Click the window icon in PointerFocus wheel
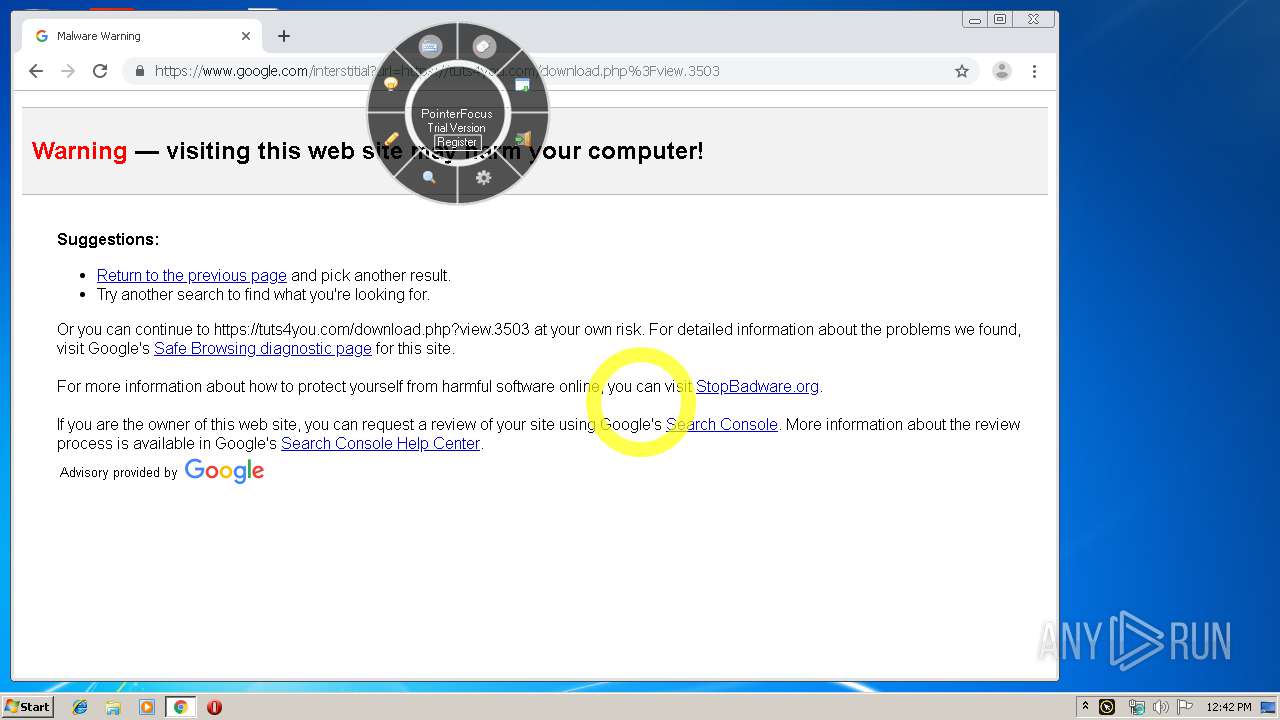Screen dimensions: 1280x720 [522, 85]
